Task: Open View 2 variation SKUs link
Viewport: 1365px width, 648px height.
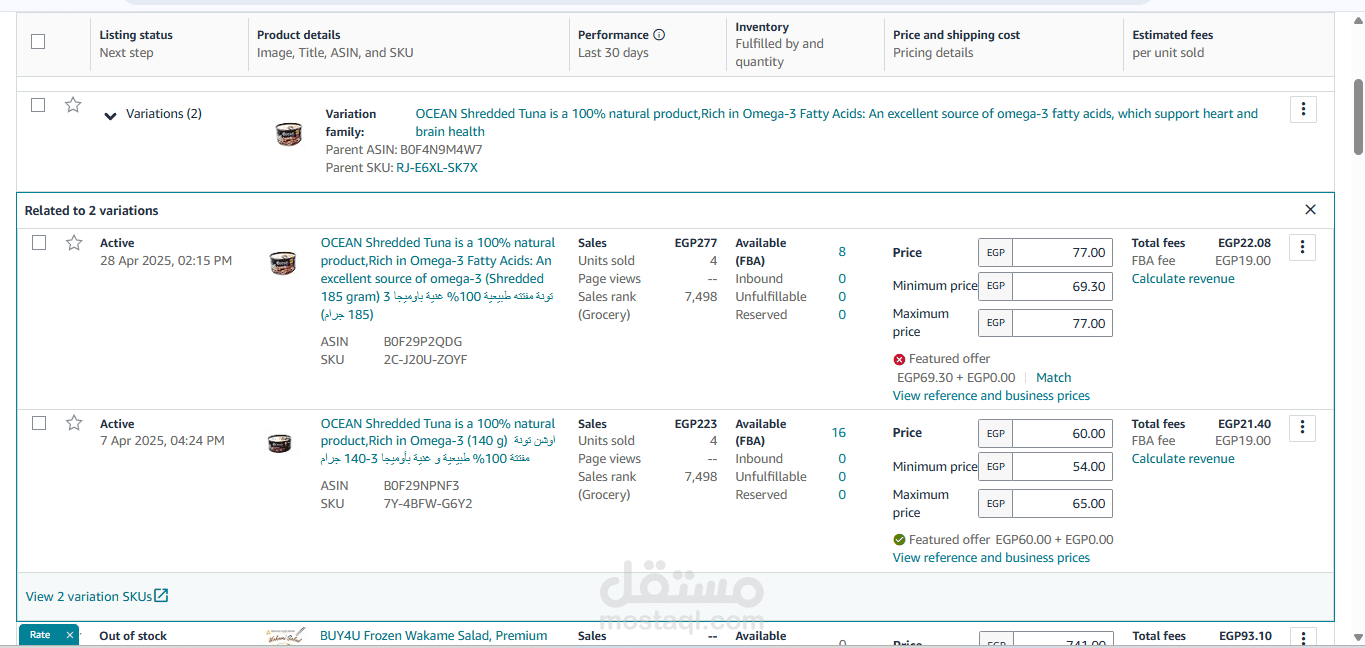Action: click(x=97, y=596)
